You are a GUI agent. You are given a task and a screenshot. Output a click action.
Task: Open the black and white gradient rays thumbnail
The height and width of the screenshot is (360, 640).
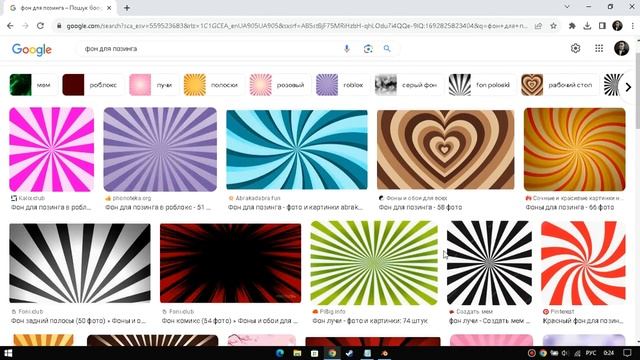pyautogui.click(x=80, y=263)
